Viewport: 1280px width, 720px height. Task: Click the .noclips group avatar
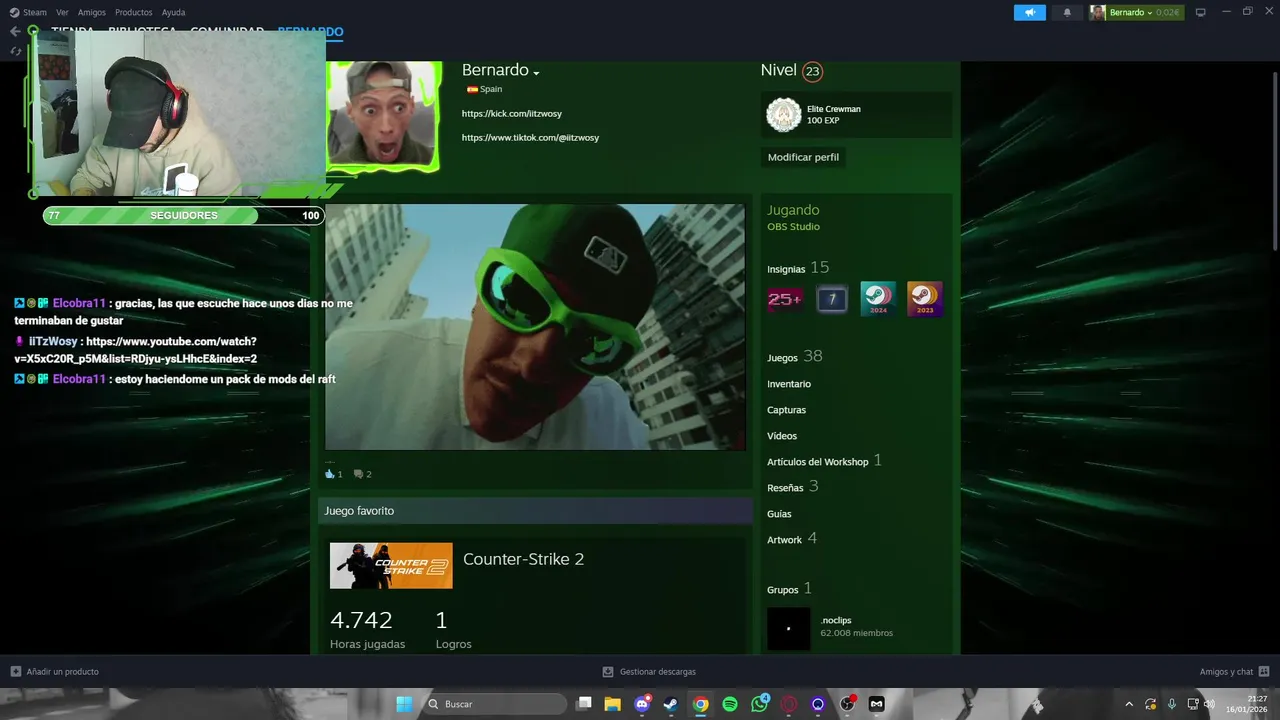(x=788, y=628)
